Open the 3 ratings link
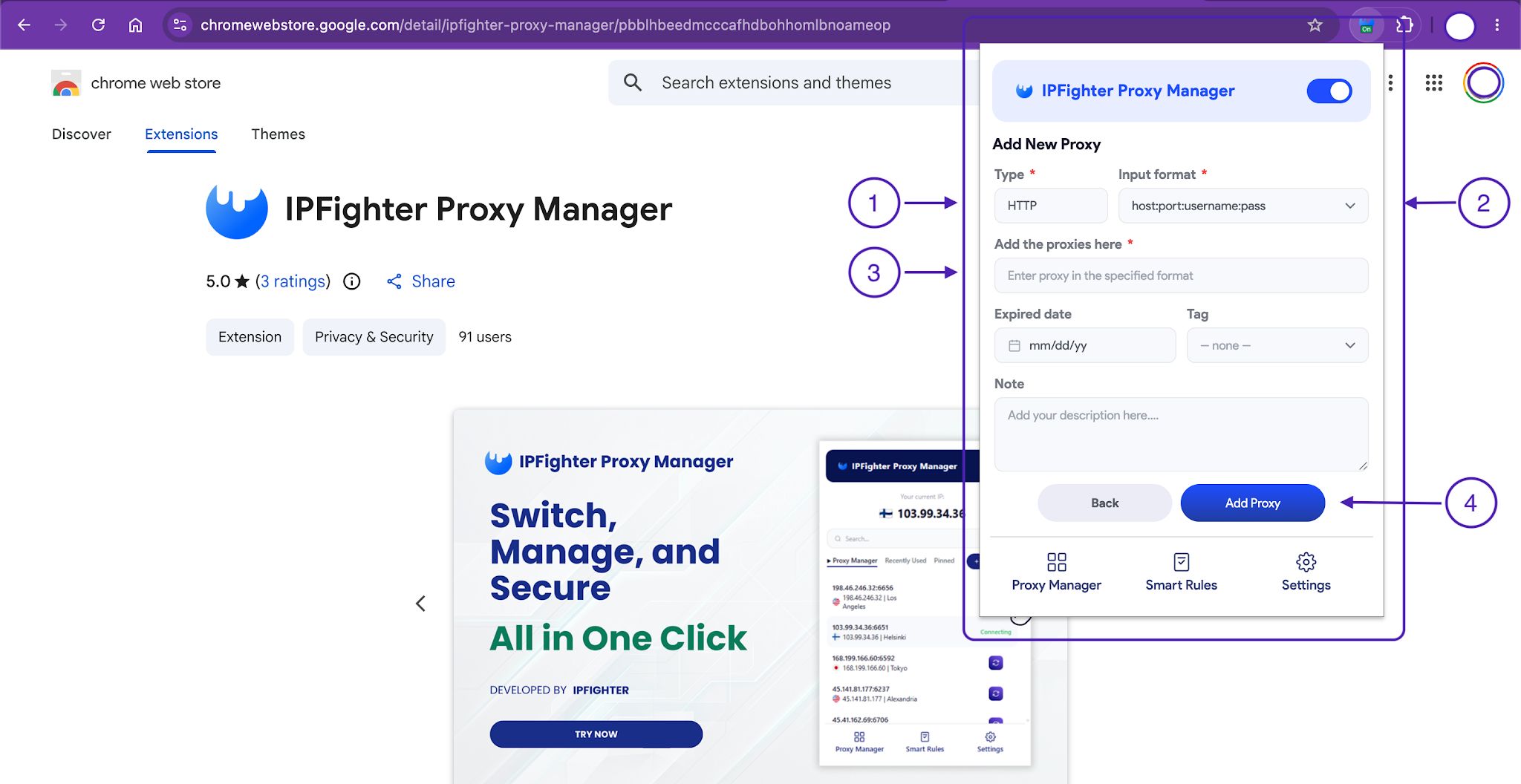 tap(293, 281)
